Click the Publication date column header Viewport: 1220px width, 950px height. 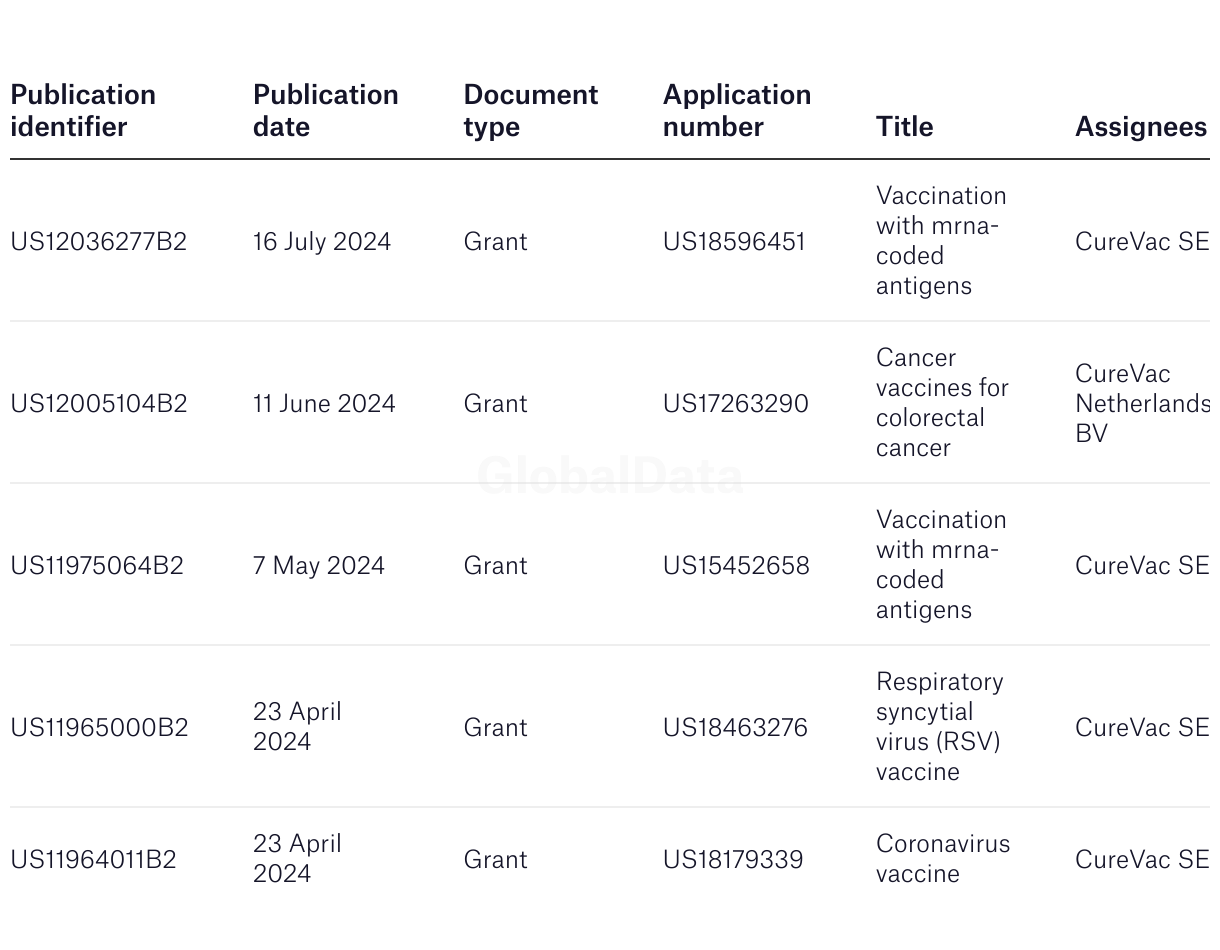(x=325, y=111)
